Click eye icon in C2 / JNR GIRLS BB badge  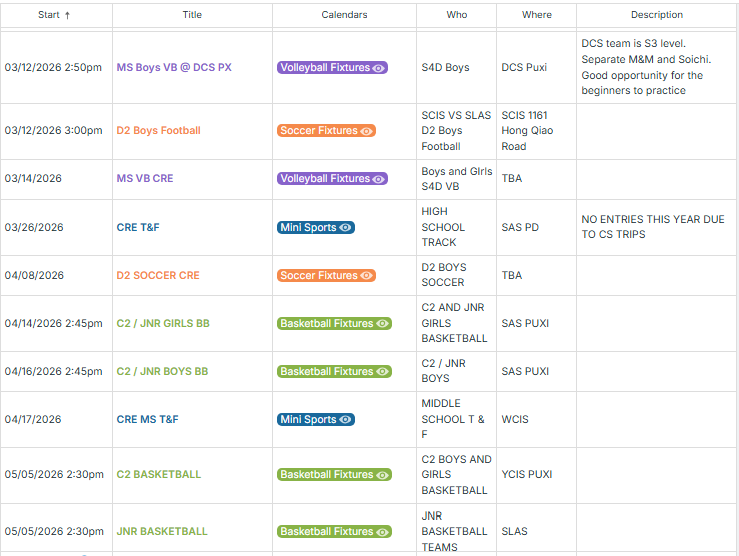point(382,324)
